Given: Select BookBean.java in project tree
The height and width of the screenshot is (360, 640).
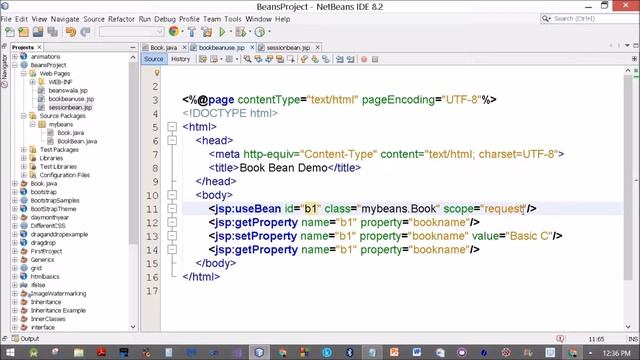Looking at the screenshot, I should point(77,141).
